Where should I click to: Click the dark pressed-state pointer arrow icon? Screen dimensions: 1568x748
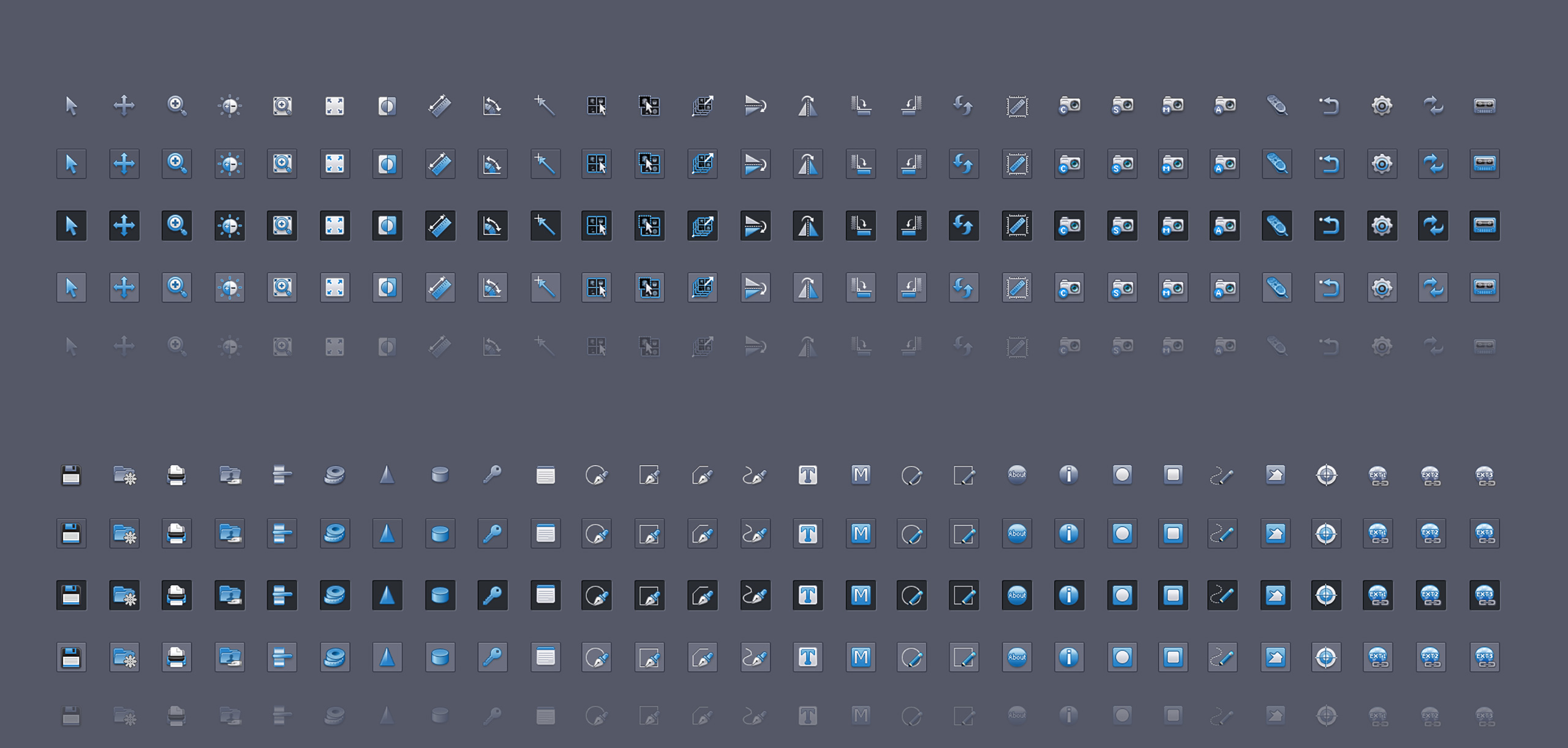(71, 226)
